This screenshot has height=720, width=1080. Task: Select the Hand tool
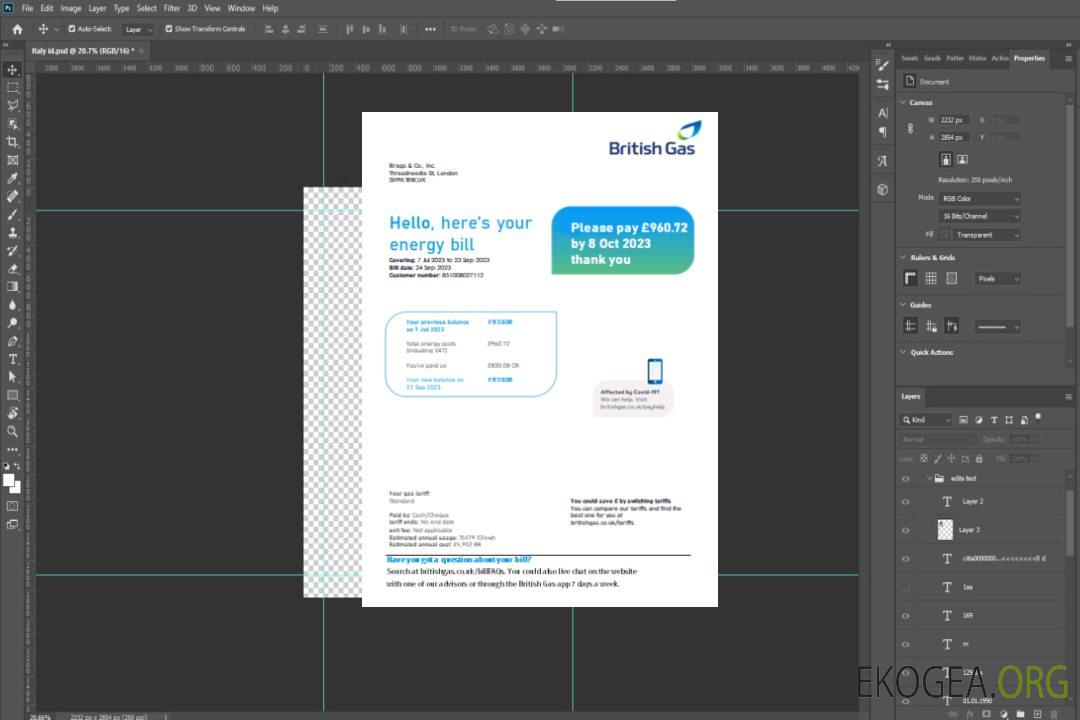[12, 413]
